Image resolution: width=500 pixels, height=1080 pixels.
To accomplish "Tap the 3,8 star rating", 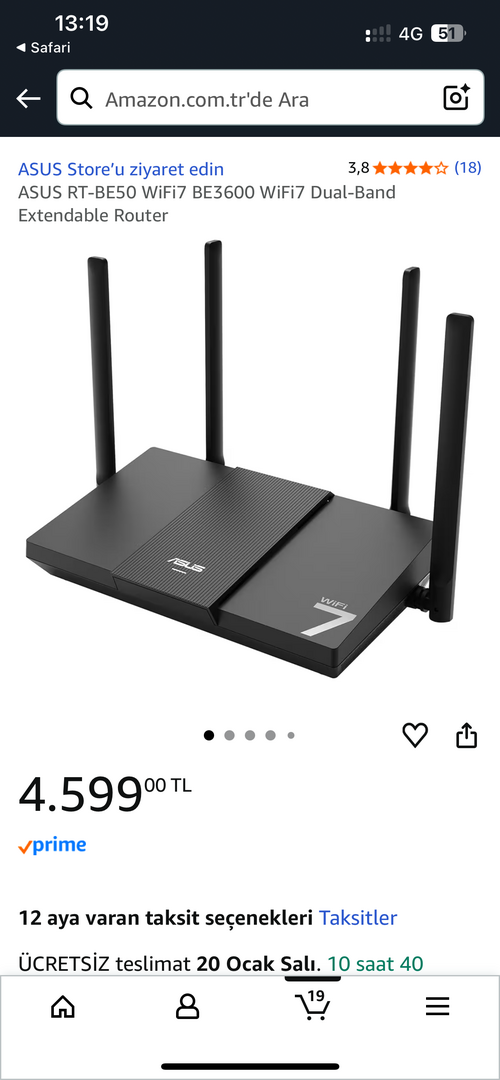I will pyautogui.click(x=398, y=167).
